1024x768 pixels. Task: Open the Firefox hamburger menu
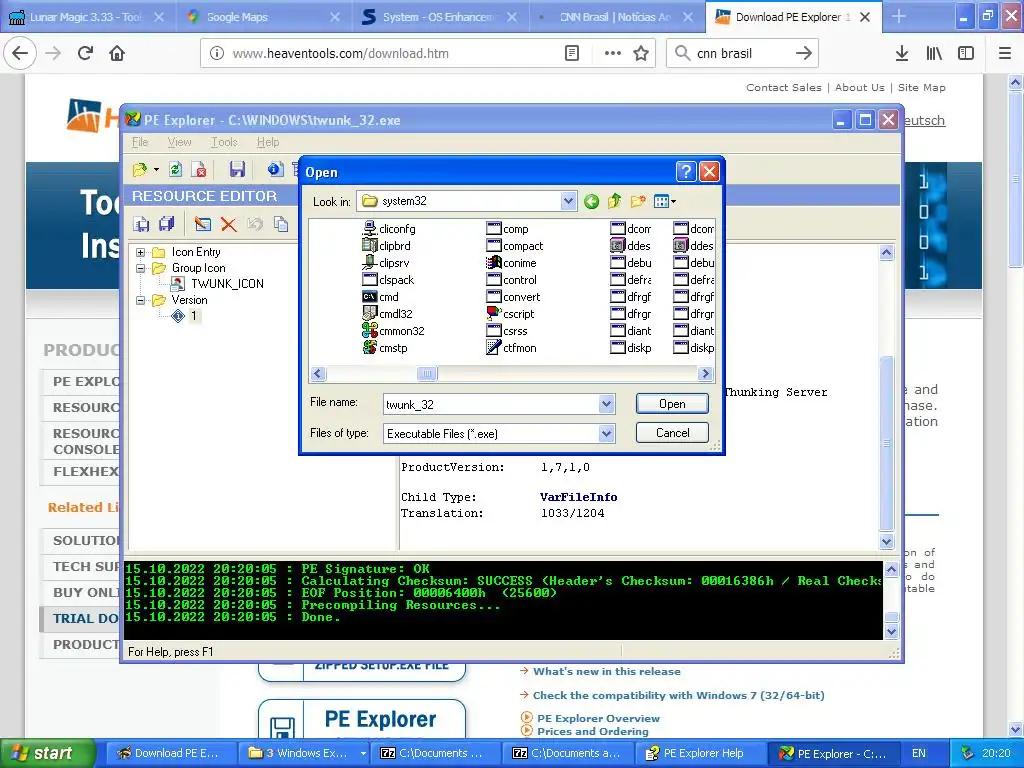pos(1004,54)
